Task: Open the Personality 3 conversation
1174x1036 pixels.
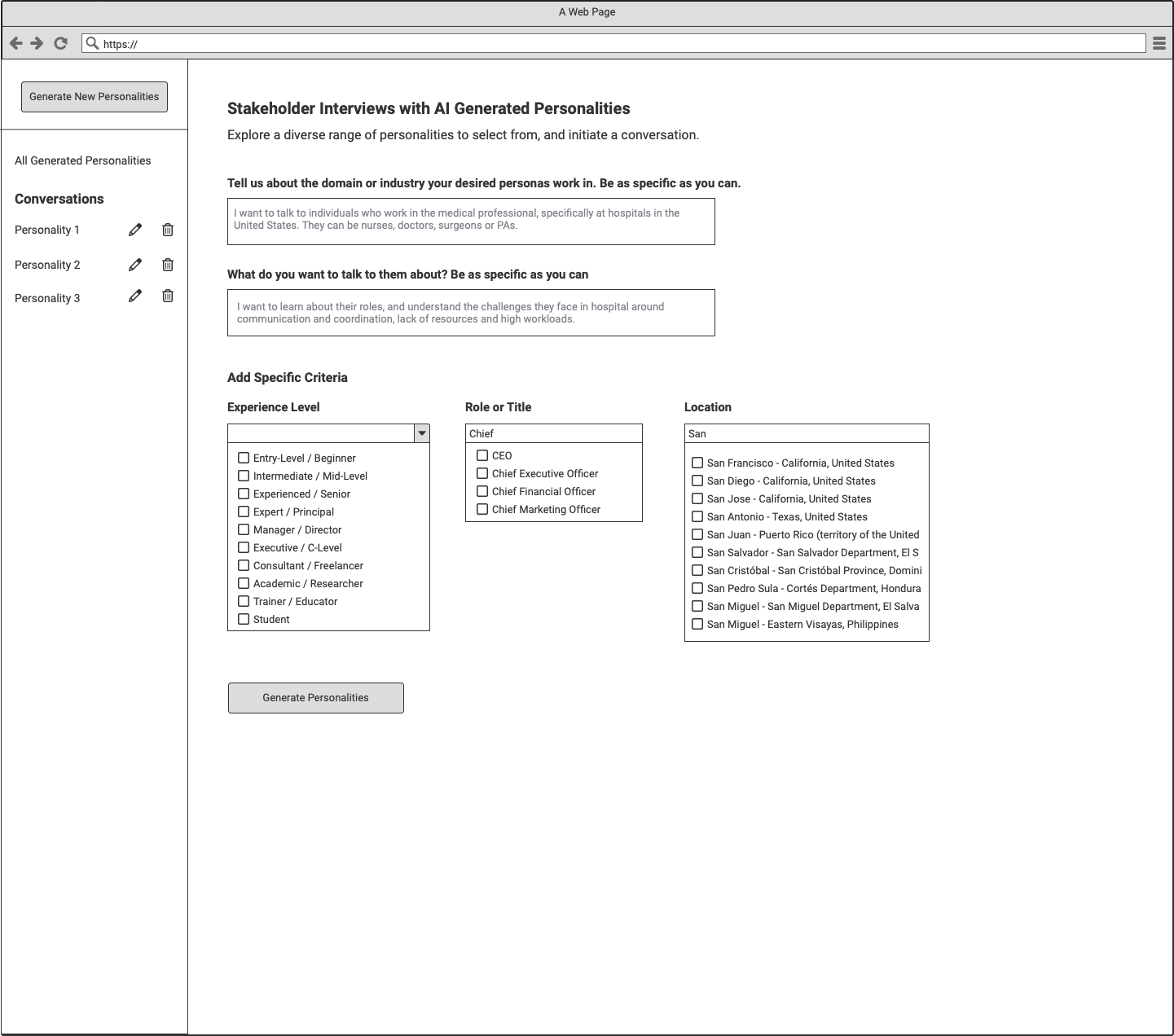Action: click(47, 298)
